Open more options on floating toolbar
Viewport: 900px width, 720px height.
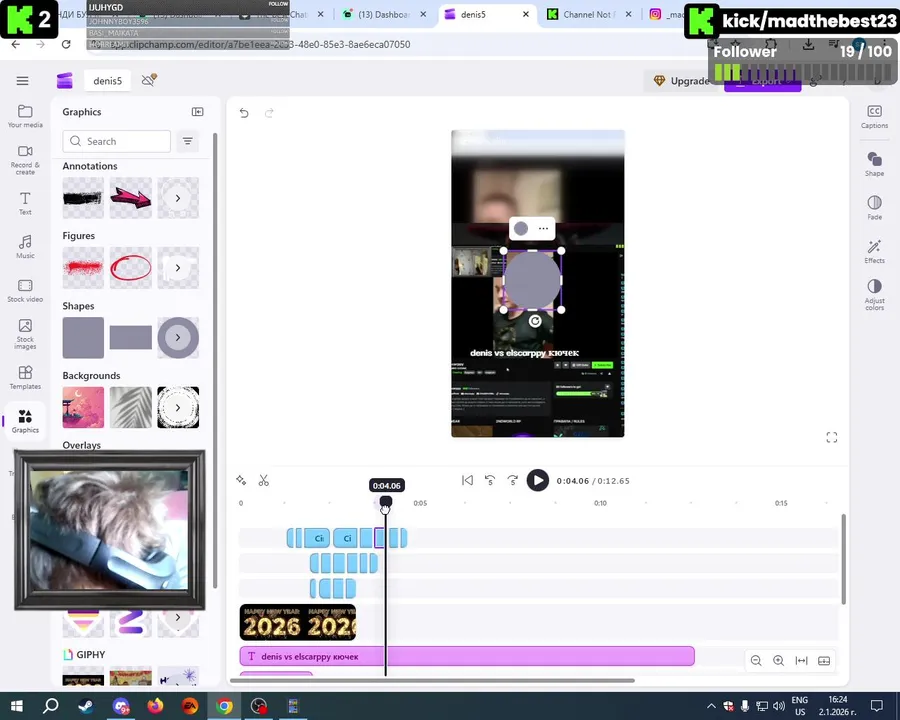coord(543,229)
